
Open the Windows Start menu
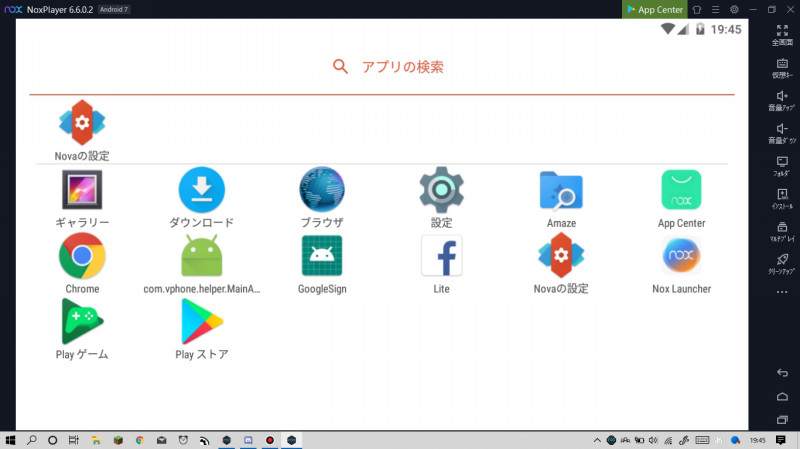pyautogui.click(x=10, y=440)
